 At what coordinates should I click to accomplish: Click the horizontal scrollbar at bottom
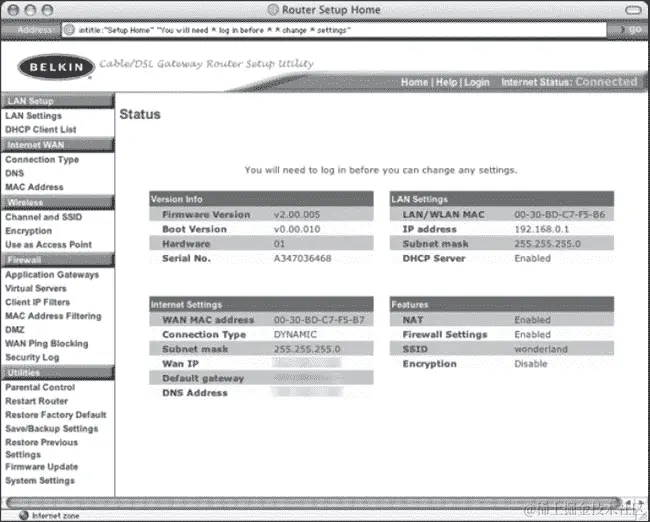pyautogui.click(x=313, y=503)
